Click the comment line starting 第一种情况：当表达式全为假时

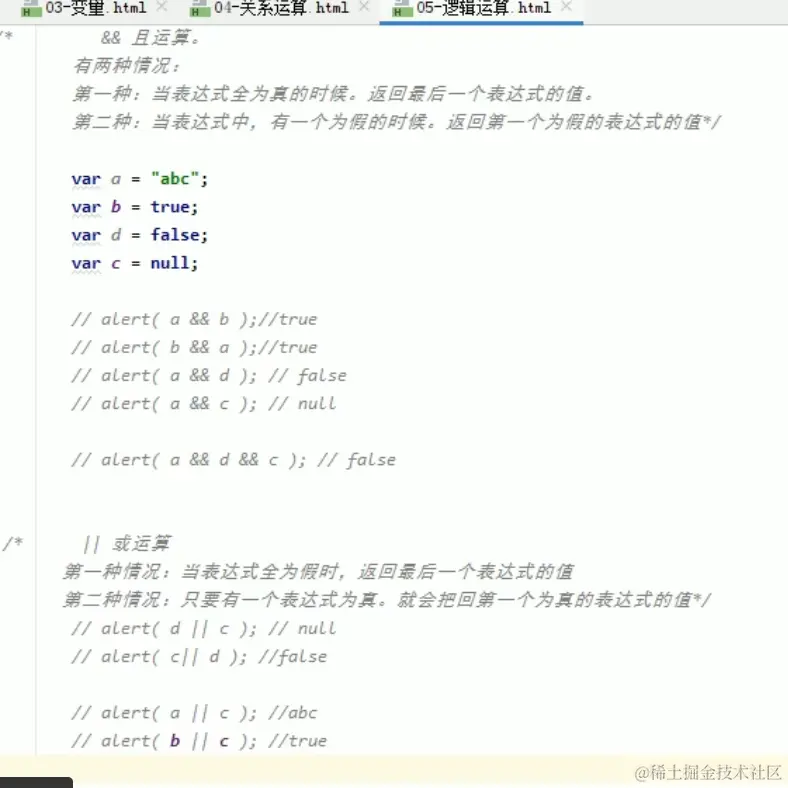tap(318, 571)
